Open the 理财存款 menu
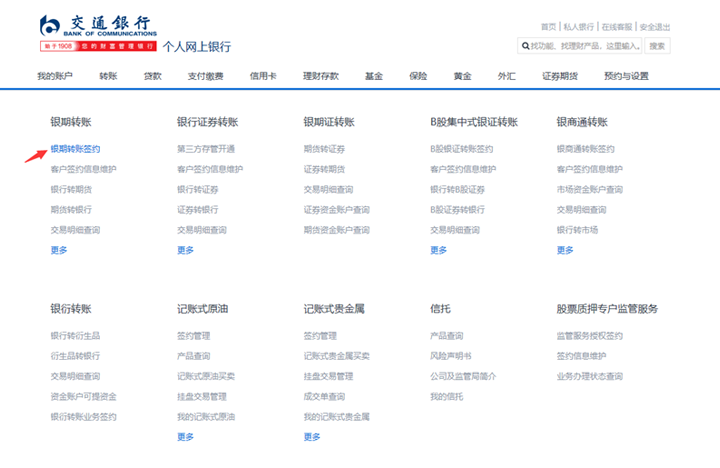This screenshot has width=720, height=468. tap(320, 76)
